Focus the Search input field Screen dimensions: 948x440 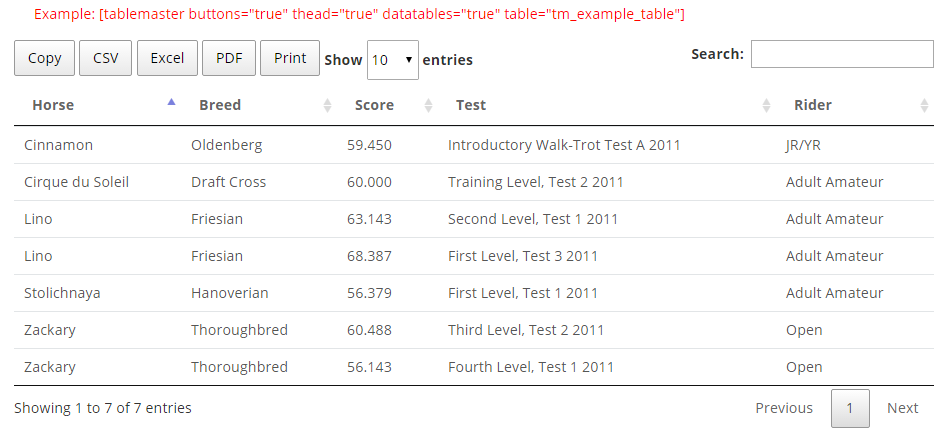[842, 54]
